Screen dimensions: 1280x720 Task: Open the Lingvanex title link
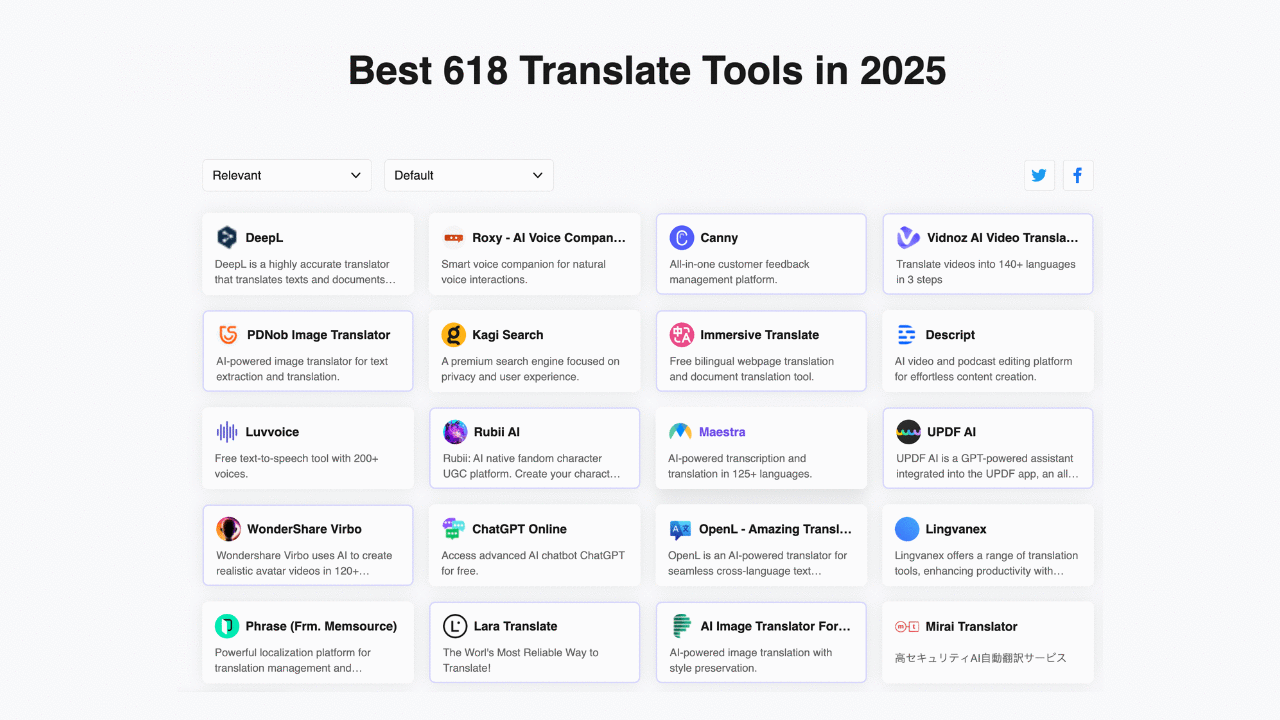[x=956, y=529]
